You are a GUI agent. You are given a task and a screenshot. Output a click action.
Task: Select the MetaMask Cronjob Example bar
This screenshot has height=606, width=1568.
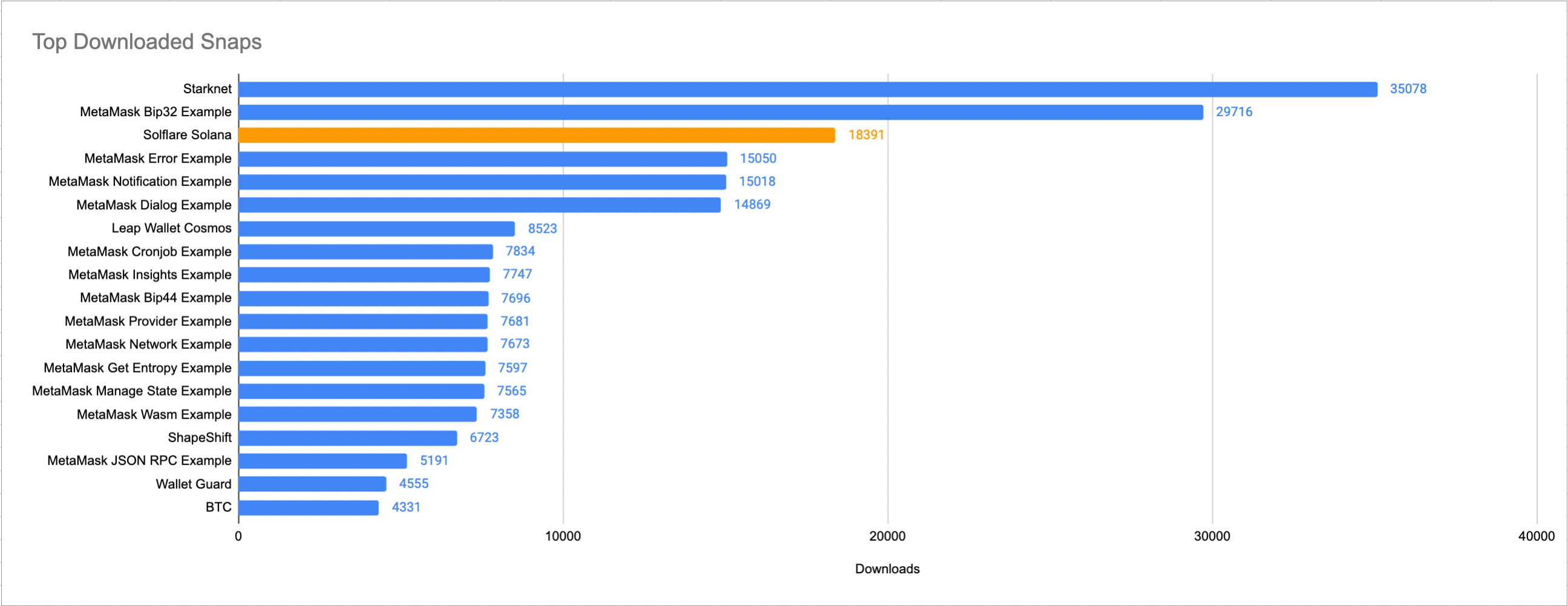(366, 252)
